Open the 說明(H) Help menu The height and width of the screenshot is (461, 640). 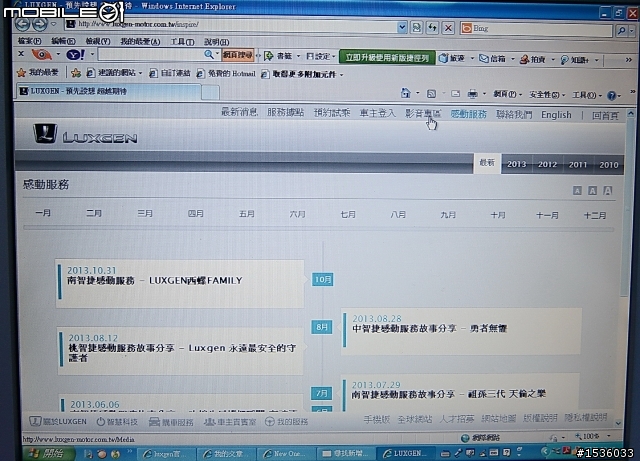216,42
